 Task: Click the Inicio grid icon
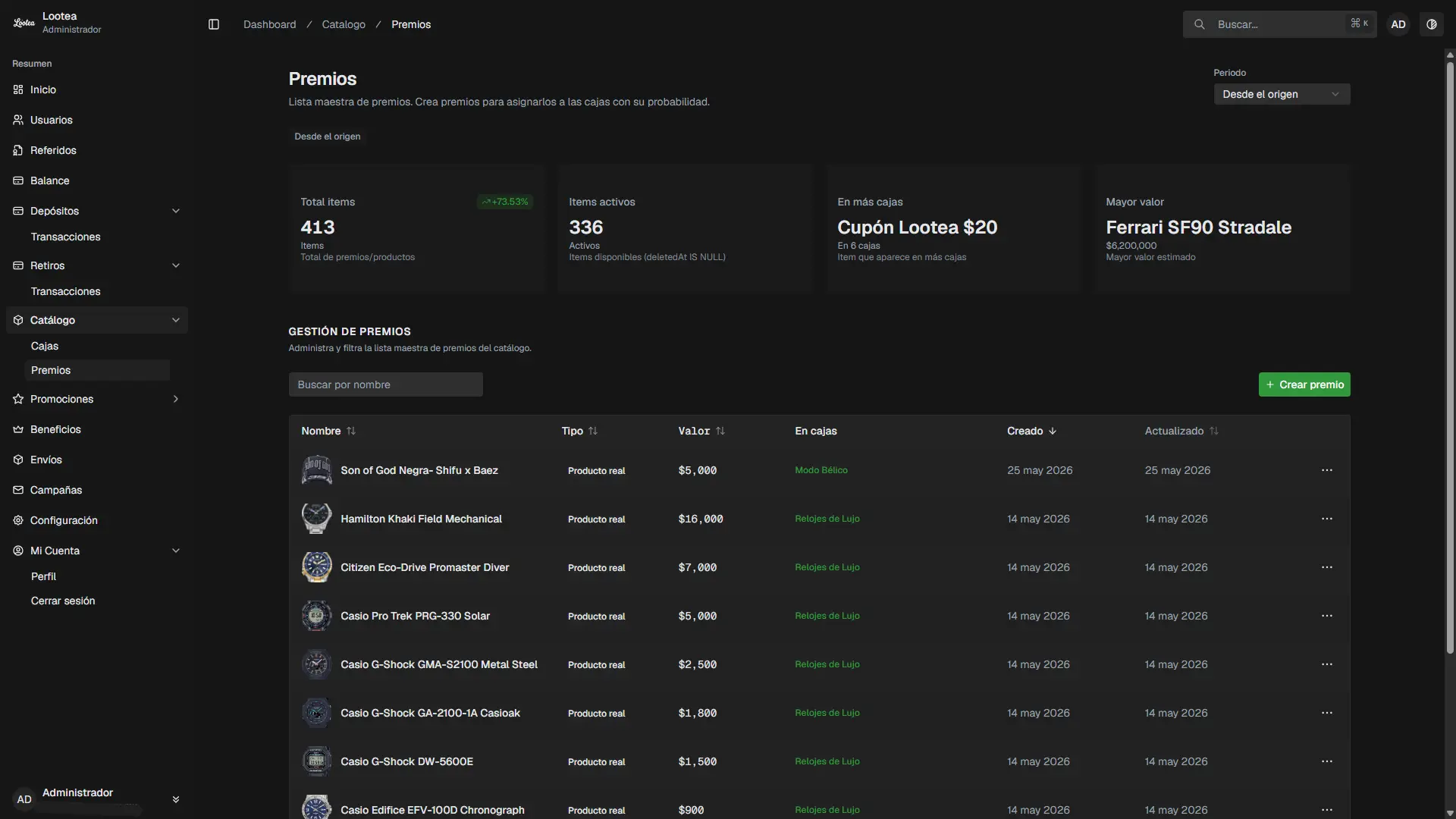click(x=18, y=89)
